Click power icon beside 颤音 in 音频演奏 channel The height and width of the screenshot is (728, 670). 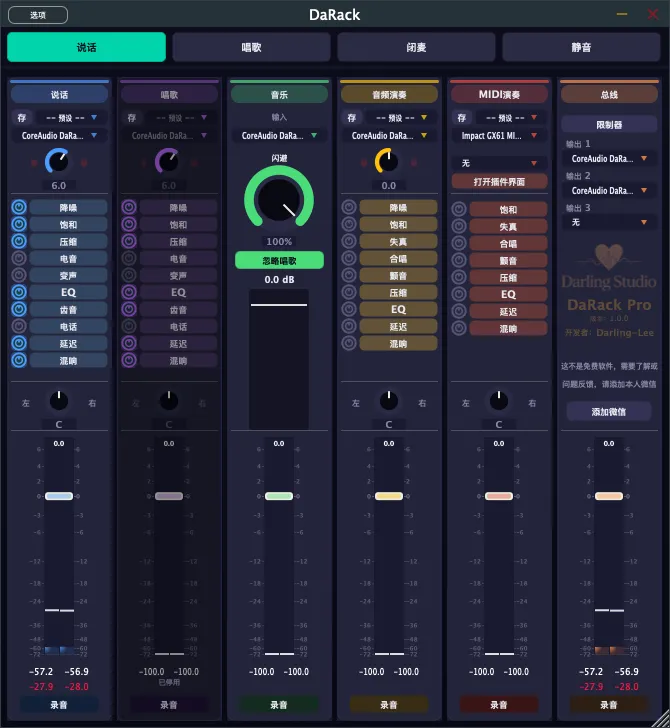[349, 275]
